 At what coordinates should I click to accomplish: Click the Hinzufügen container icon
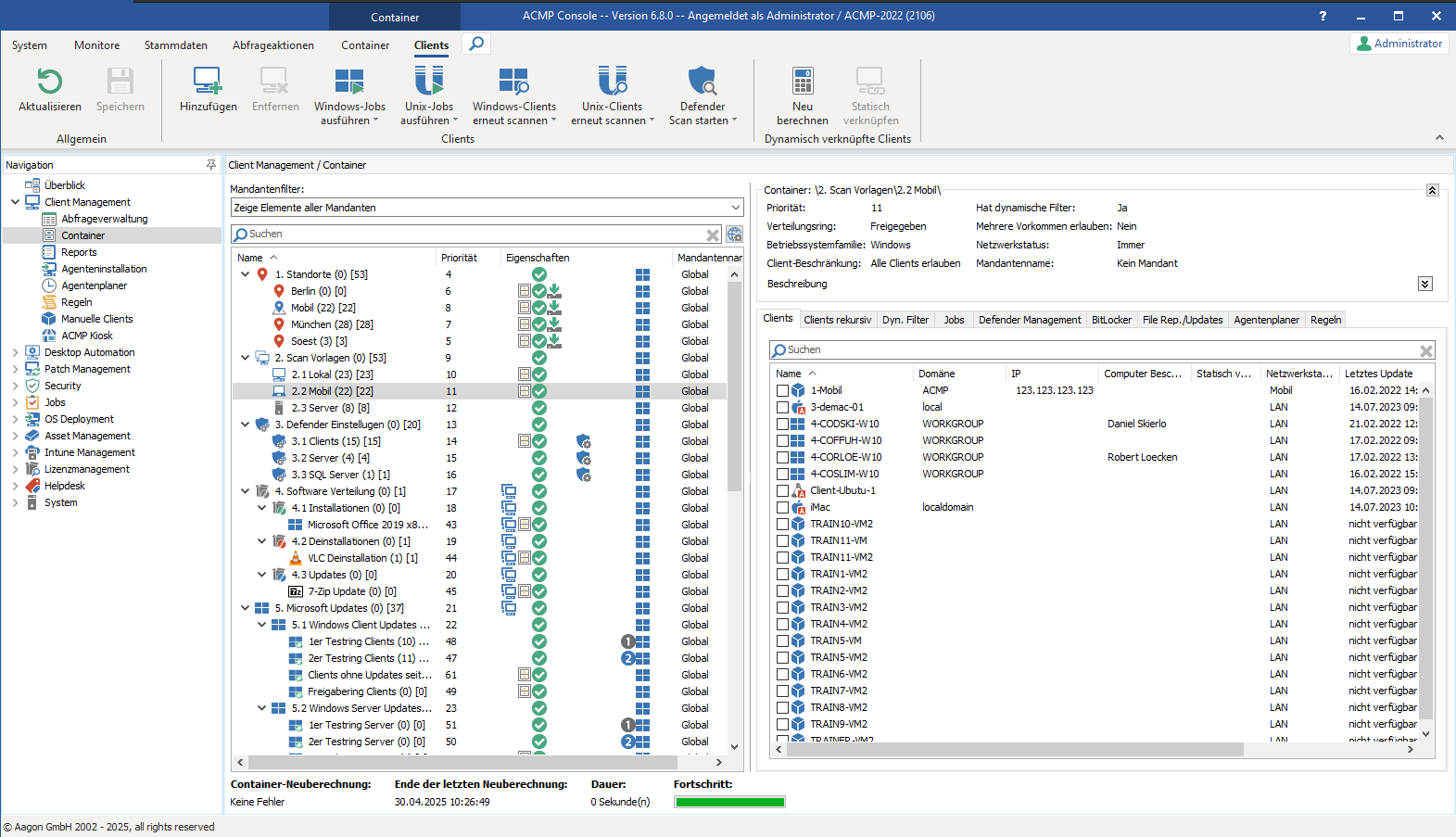208,82
